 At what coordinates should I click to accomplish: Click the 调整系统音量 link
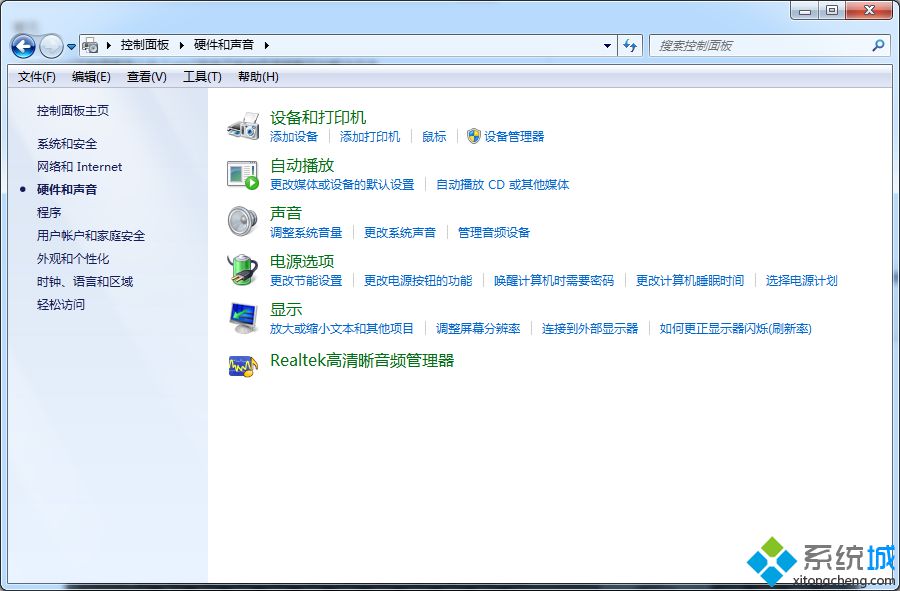click(x=306, y=232)
